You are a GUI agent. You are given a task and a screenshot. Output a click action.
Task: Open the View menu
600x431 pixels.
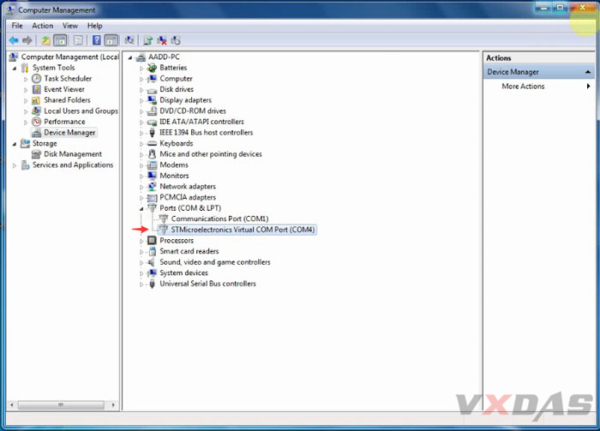click(70, 26)
